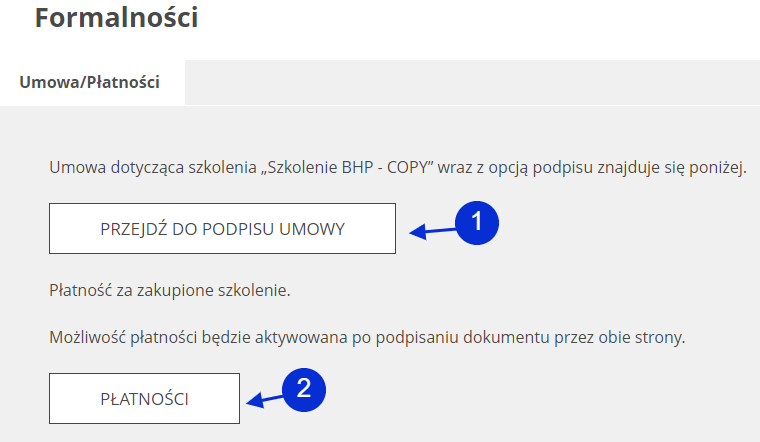
Task: Click the blue circle badge numbered 1
Action: coord(477,223)
